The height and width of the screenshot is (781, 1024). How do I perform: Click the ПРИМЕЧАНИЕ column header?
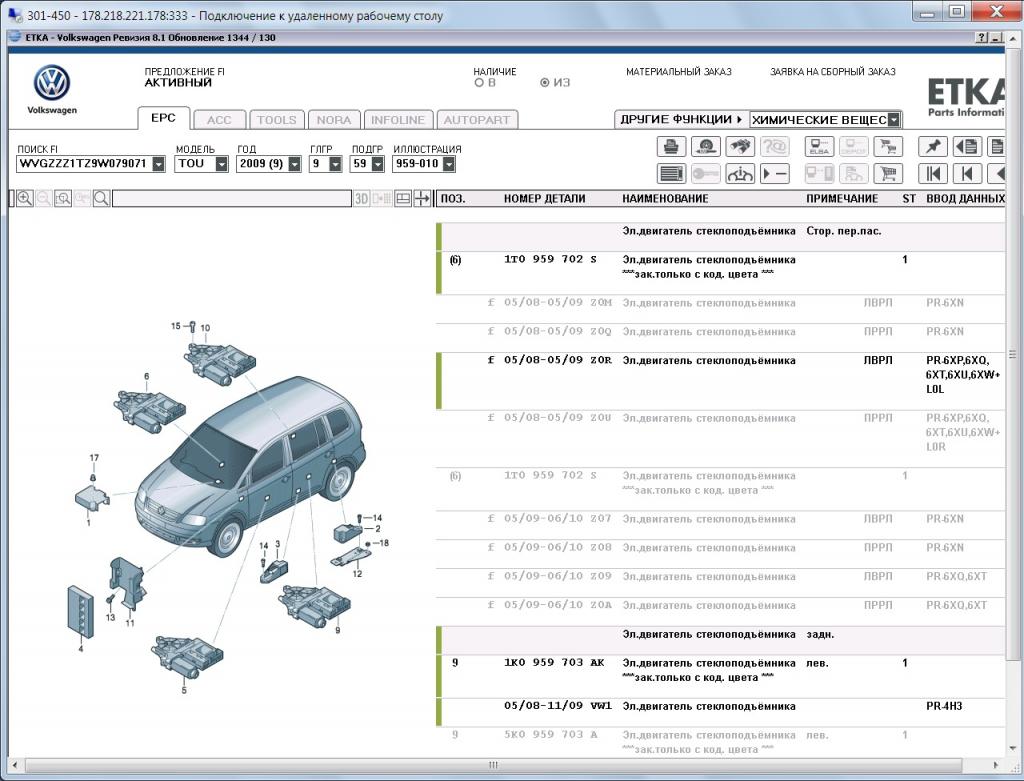tap(842, 199)
